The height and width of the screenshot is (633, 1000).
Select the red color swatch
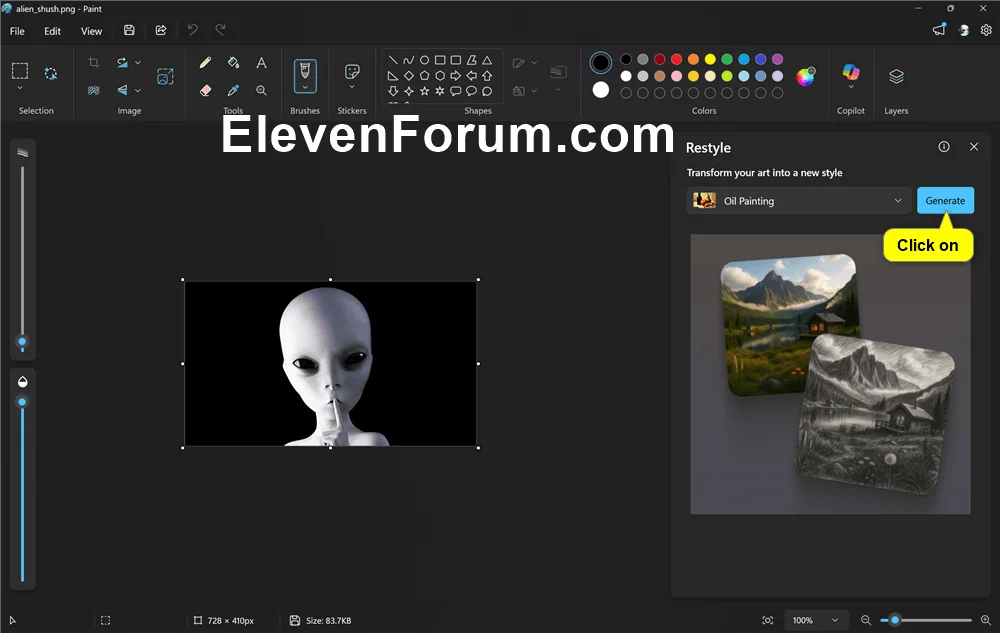point(677,59)
